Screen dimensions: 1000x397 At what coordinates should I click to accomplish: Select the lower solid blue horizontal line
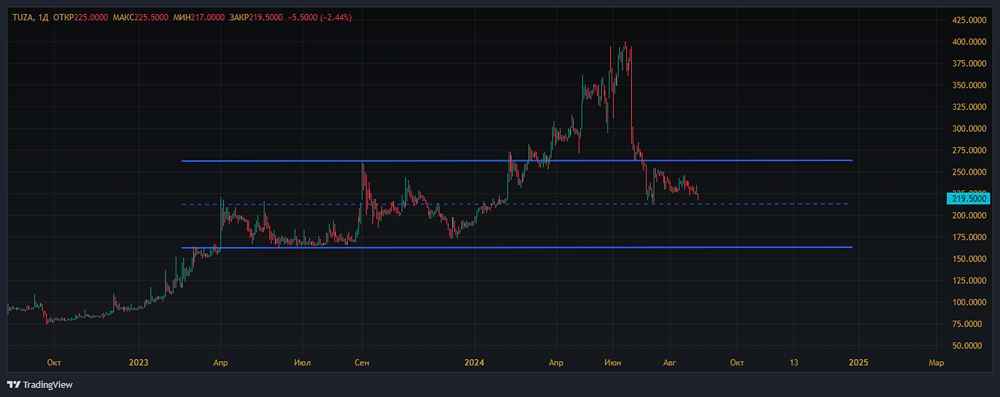coord(517,247)
